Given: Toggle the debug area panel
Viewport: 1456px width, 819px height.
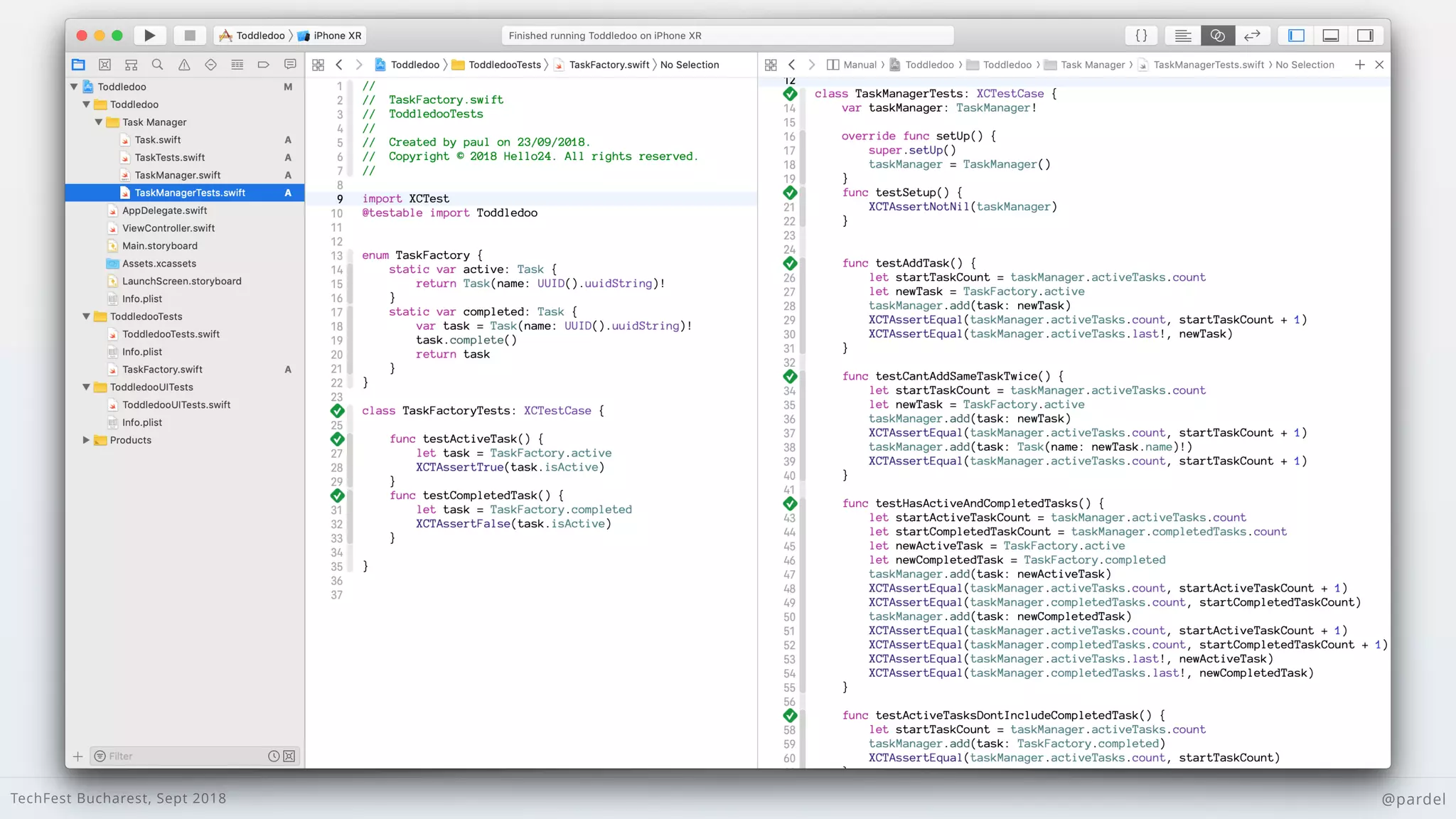Looking at the screenshot, I should [x=1331, y=36].
